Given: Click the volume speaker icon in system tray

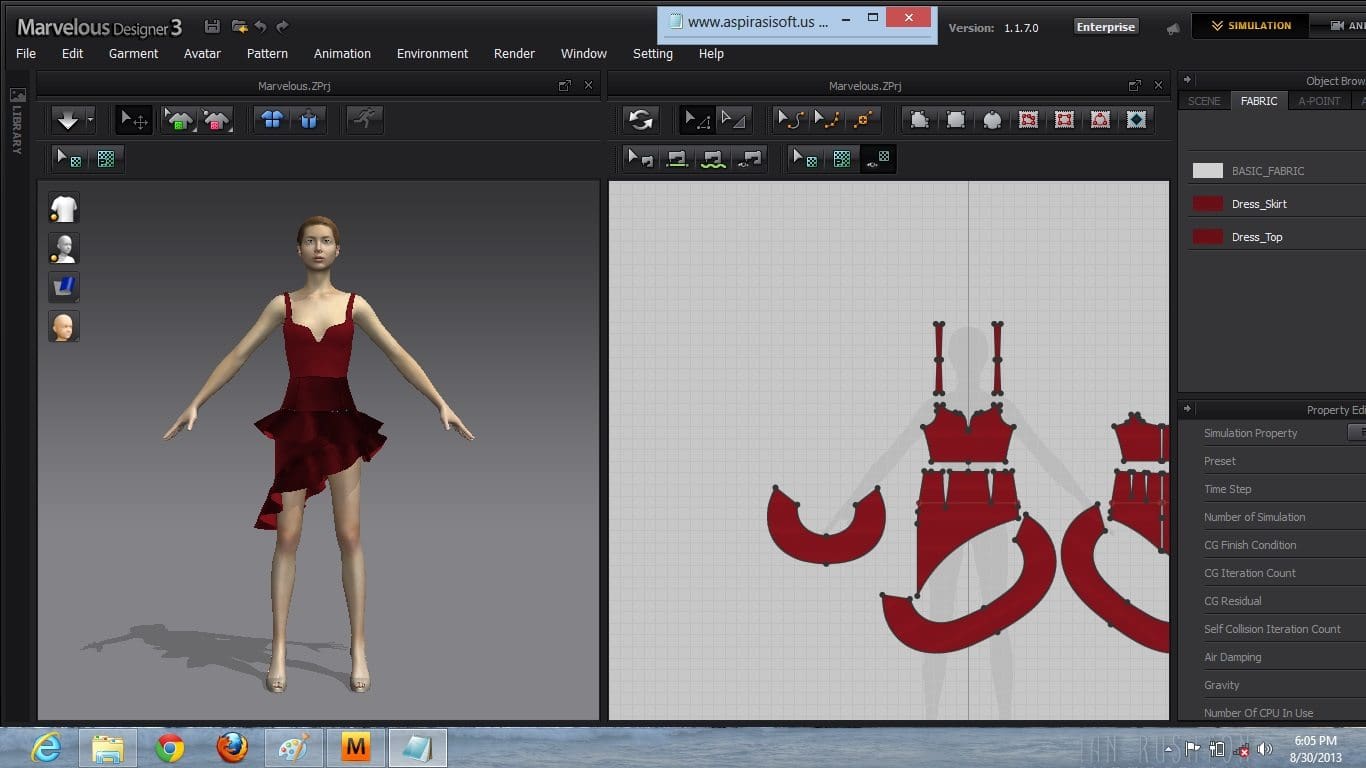Looking at the screenshot, I should click(x=1265, y=748).
